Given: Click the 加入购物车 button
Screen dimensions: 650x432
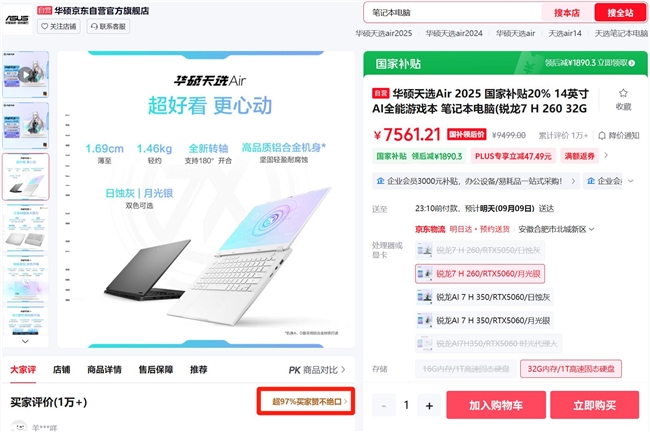Looking at the screenshot, I should click(496, 405).
